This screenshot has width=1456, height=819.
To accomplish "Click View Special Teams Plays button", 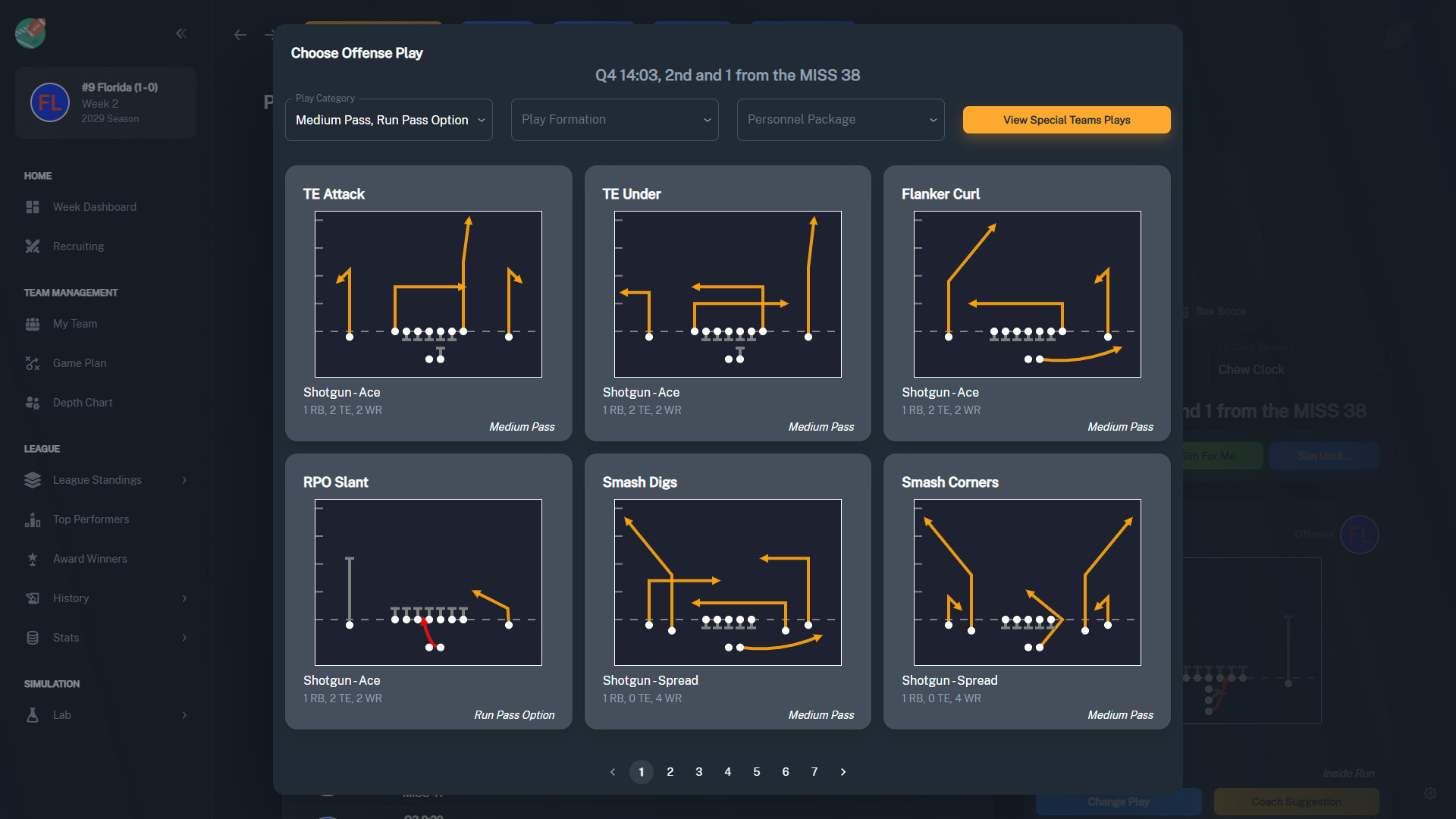I will tap(1067, 120).
